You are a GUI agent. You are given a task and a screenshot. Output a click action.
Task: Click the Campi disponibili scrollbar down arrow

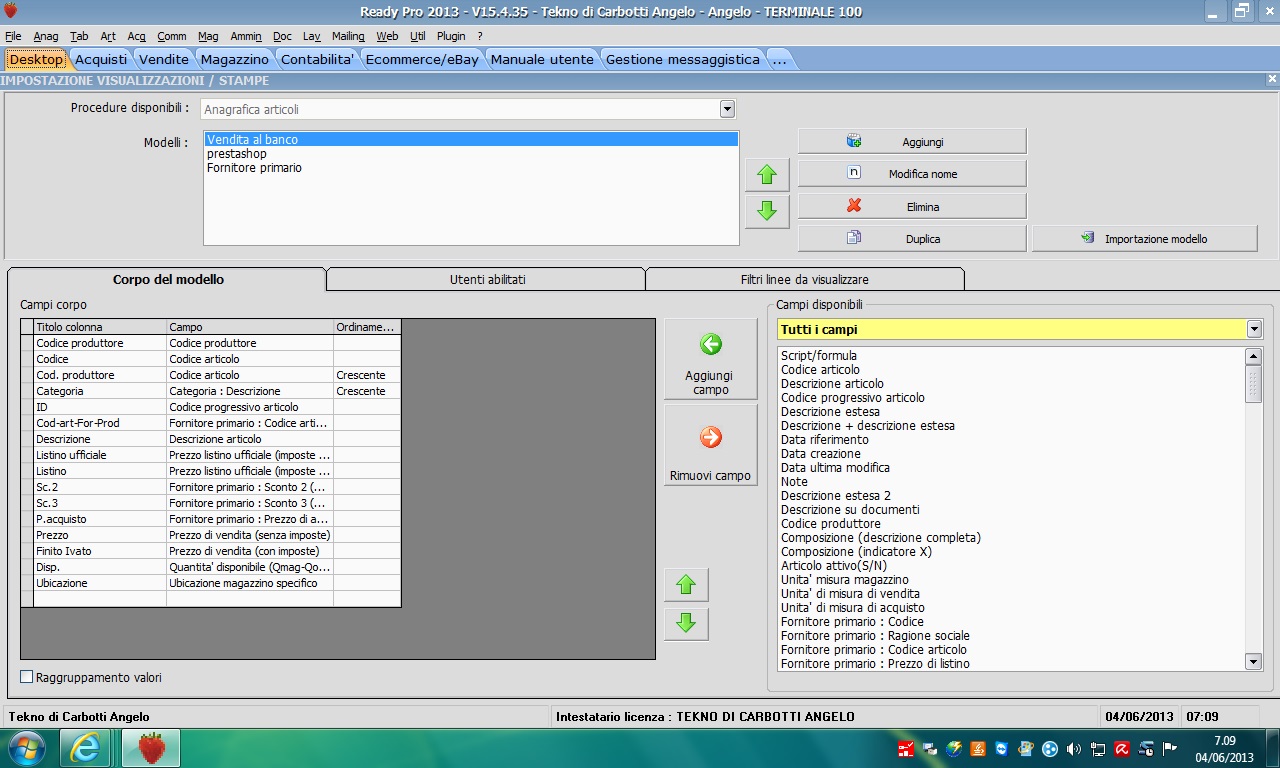1254,661
